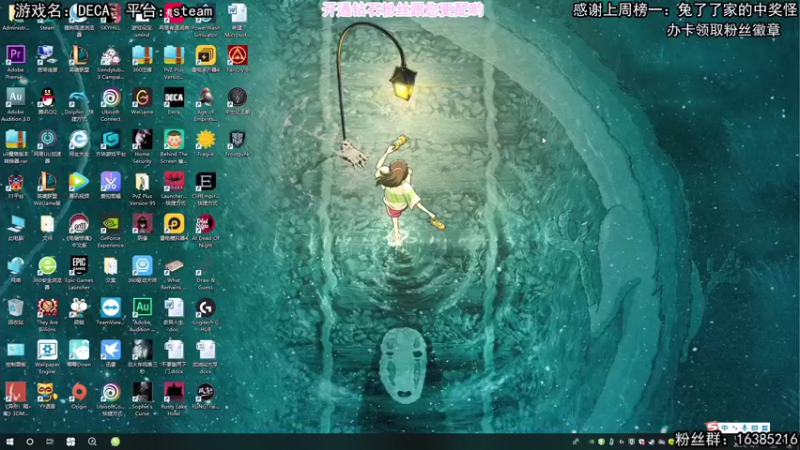Open the Slendytubbies 3 Campaign shortcut
Screen dimensions: 800x450
click(x=111, y=61)
